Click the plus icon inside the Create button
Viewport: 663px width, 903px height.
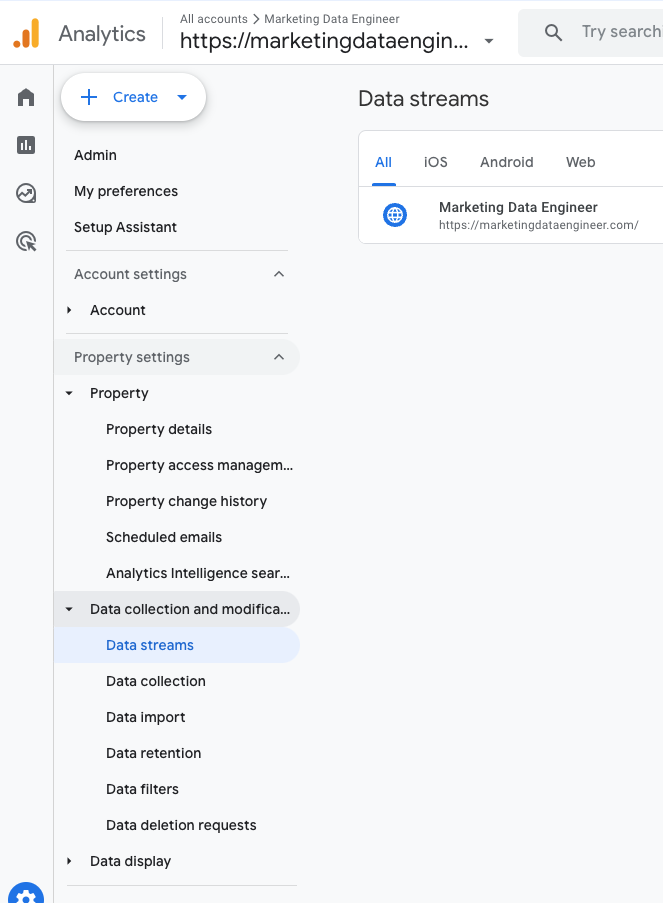pos(89,97)
